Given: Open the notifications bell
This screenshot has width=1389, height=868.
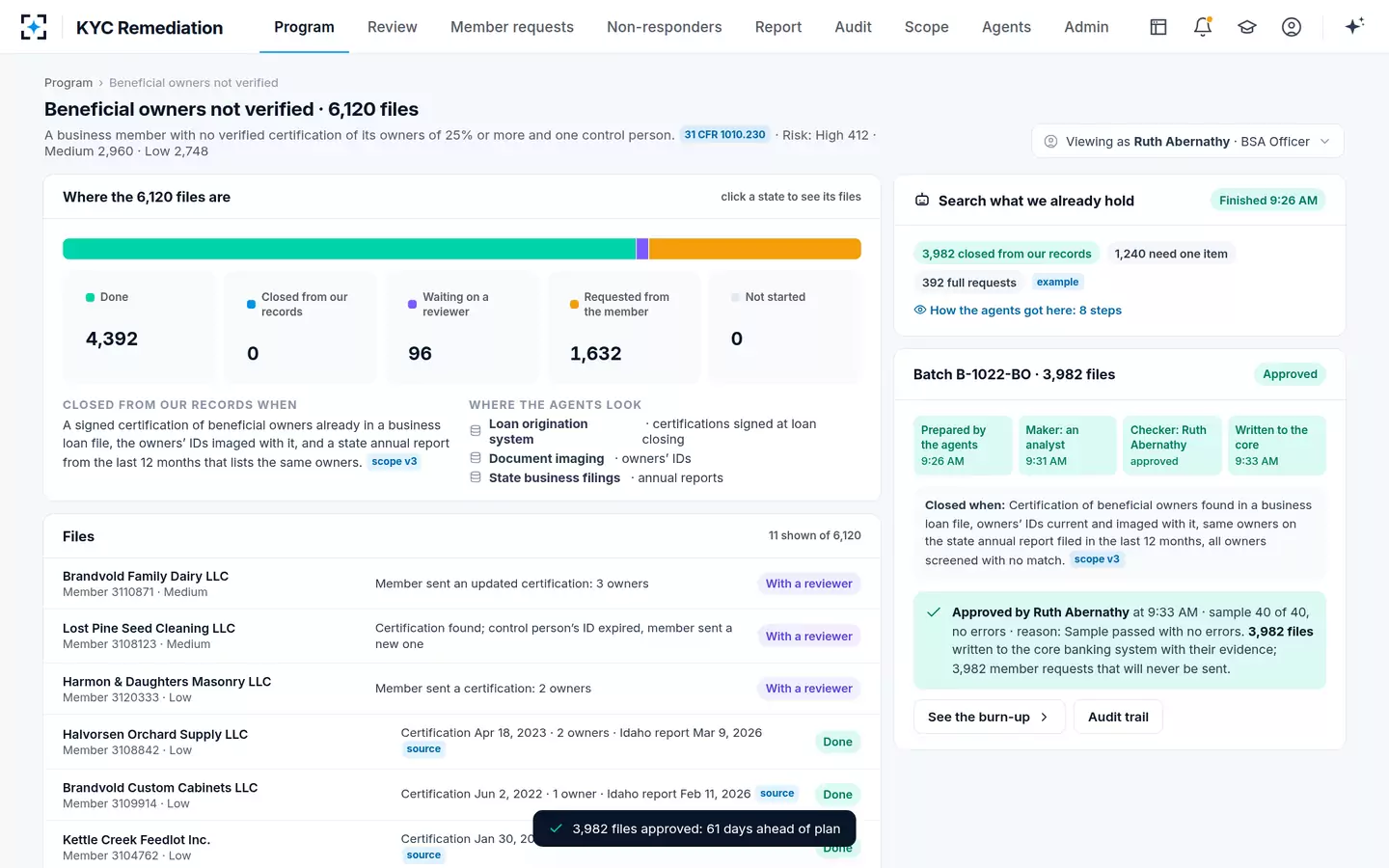Looking at the screenshot, I should click(1203, 27).
